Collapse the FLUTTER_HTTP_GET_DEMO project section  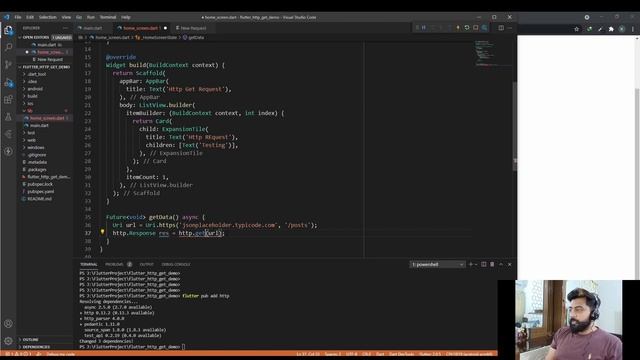[x=45, y=67]
